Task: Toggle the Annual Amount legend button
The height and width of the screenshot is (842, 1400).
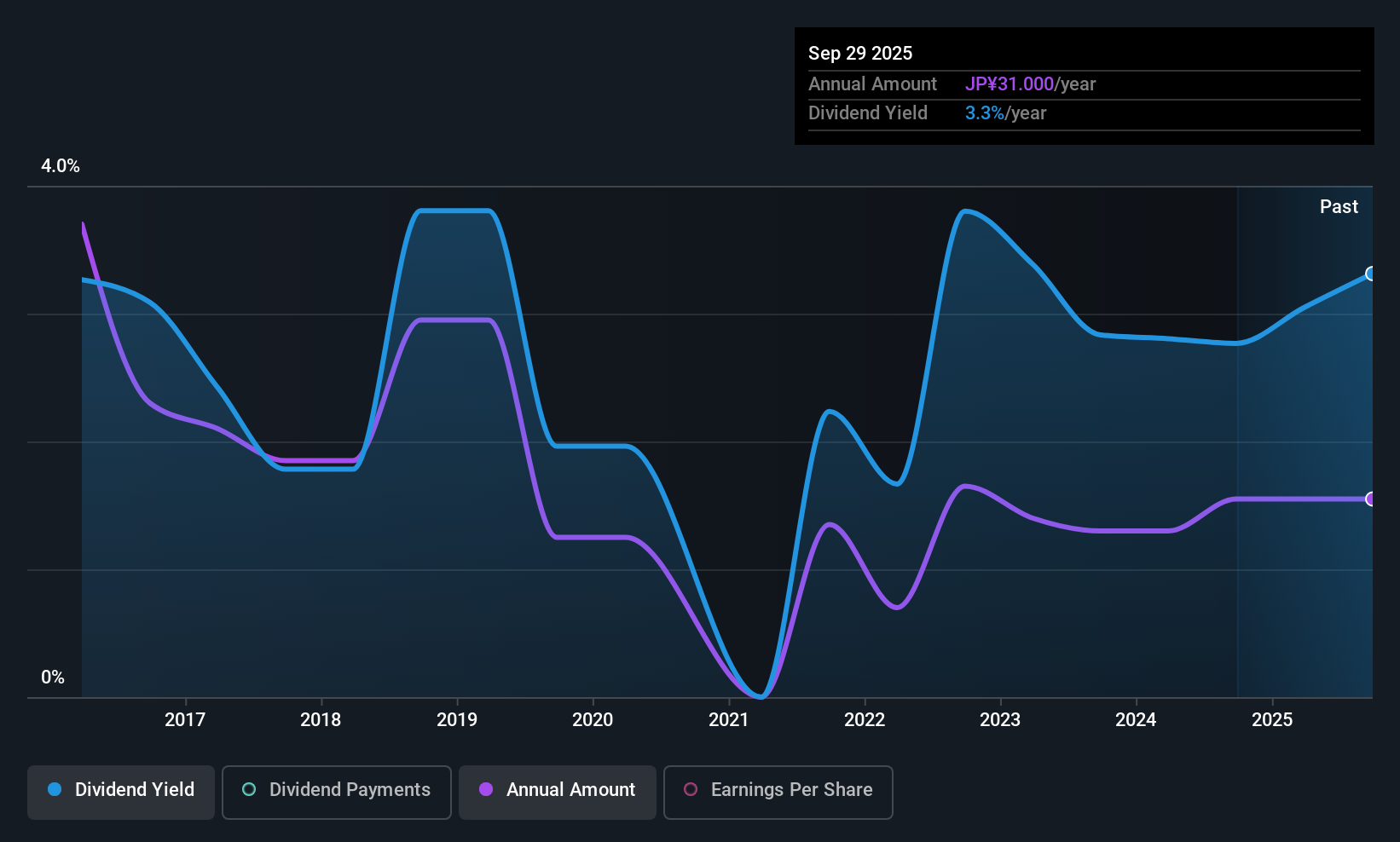Action: point(558,792)
